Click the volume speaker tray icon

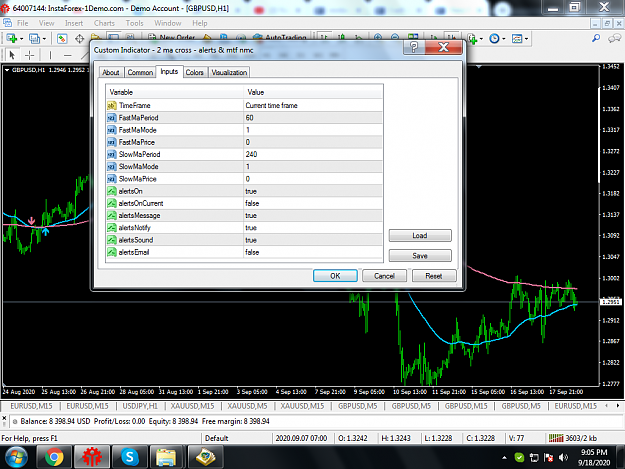pyautogui.click(x=563, y=457)
